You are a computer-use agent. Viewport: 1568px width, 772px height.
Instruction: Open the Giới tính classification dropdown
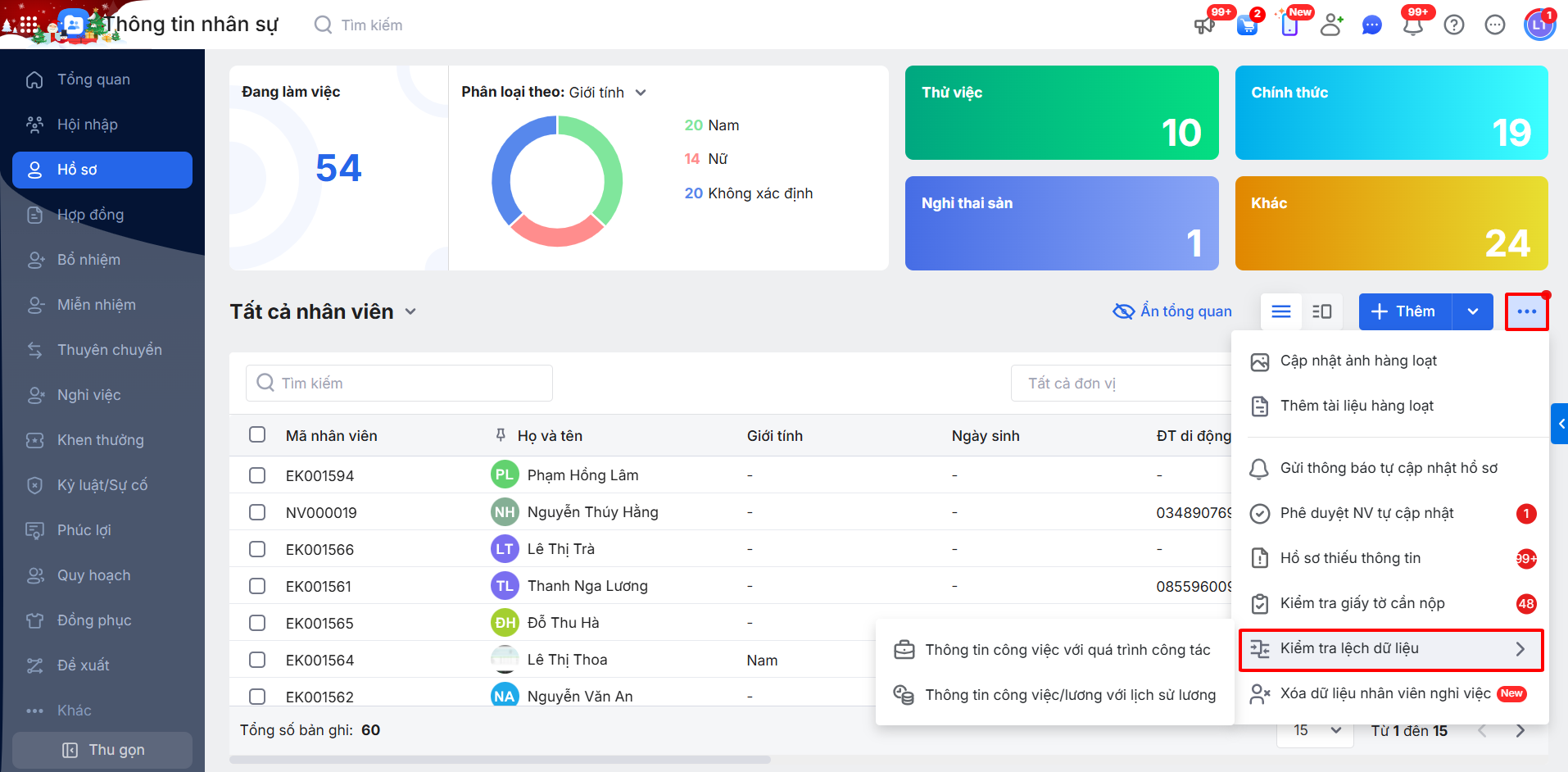[641, 93]
